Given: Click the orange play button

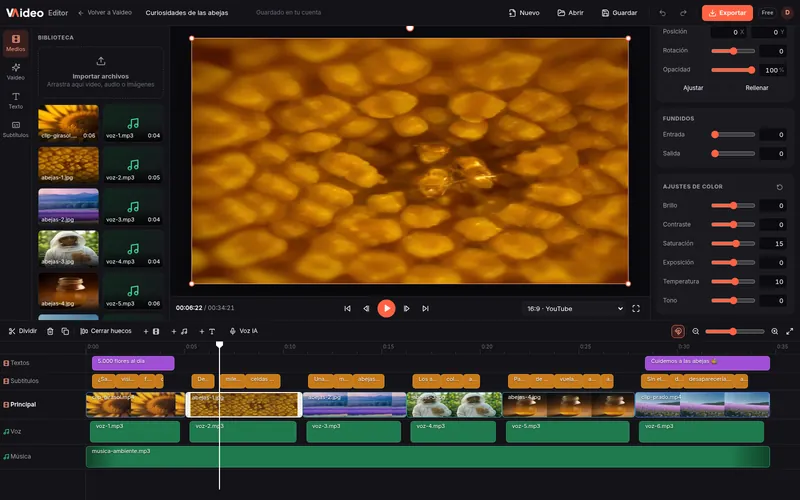Looking at the screenshot, I should [386, 308].
